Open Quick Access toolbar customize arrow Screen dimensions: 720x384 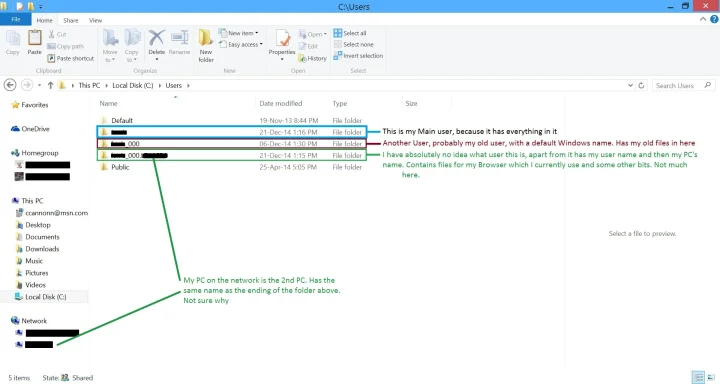pyautogui.click(x=40, y=7)
